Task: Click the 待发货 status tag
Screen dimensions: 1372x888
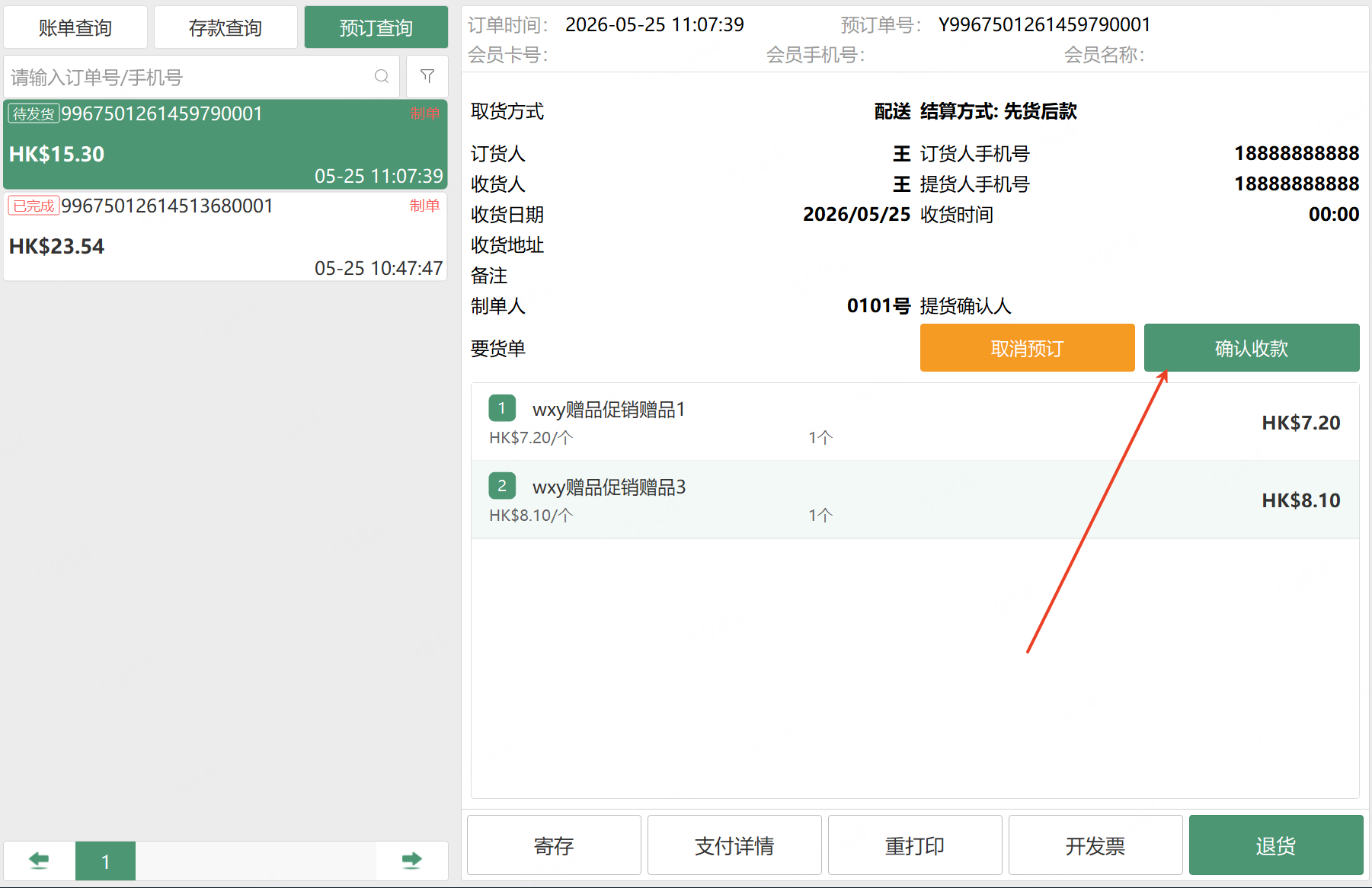Action: coord(34,113)
